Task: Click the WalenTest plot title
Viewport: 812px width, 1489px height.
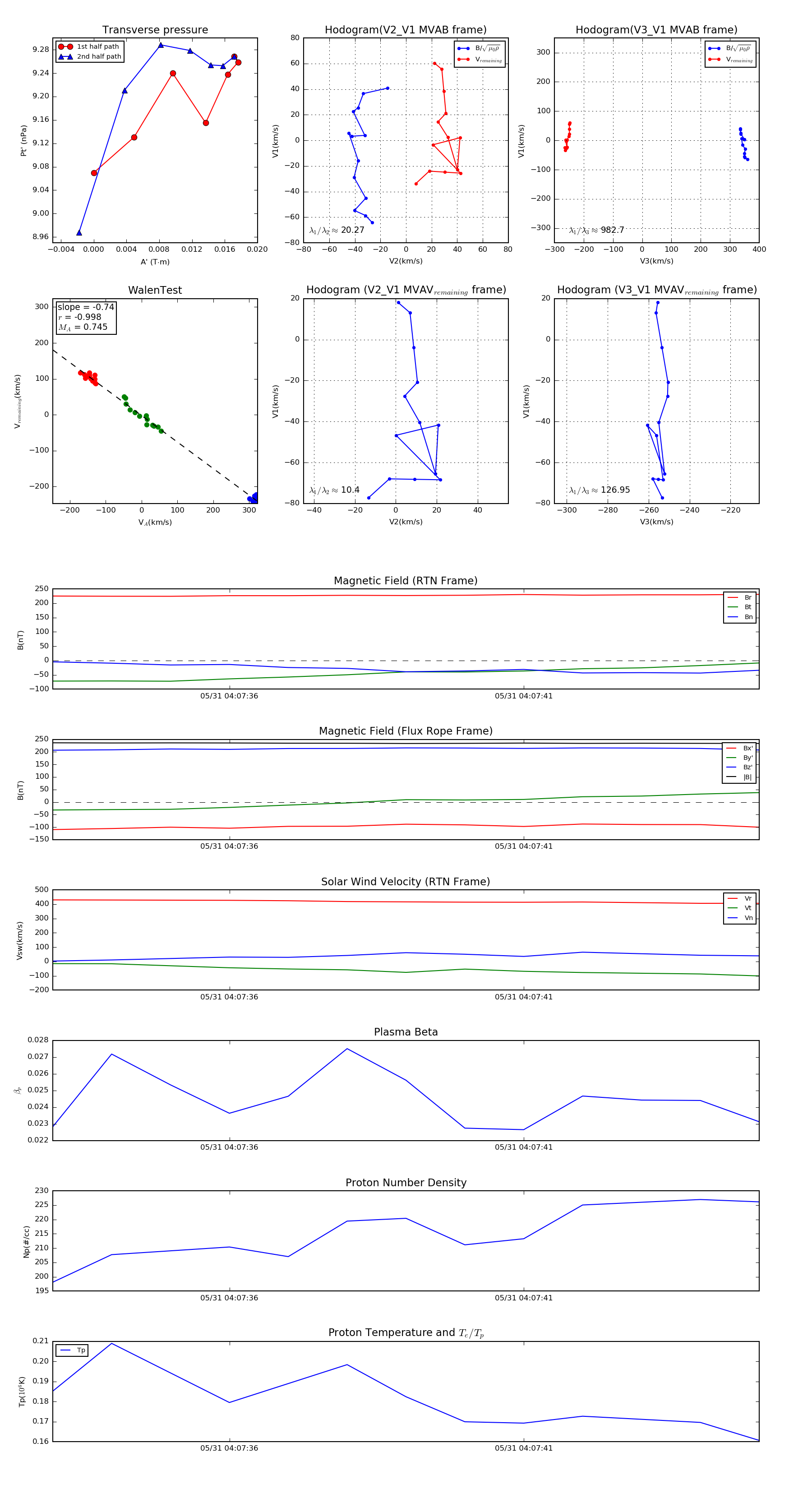Action: pos(155,290)
